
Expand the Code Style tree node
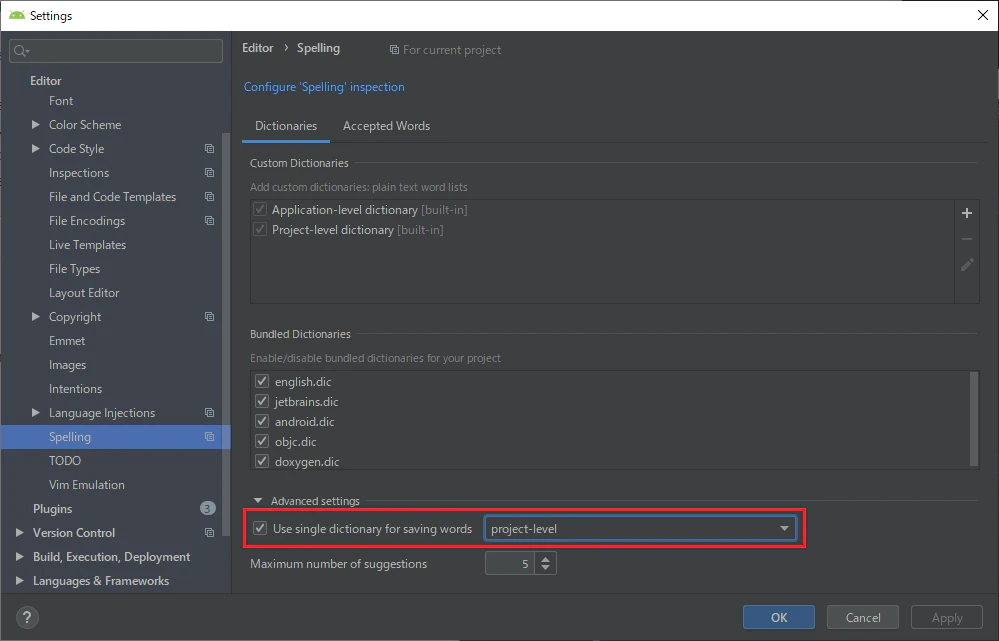coord(36,148)
